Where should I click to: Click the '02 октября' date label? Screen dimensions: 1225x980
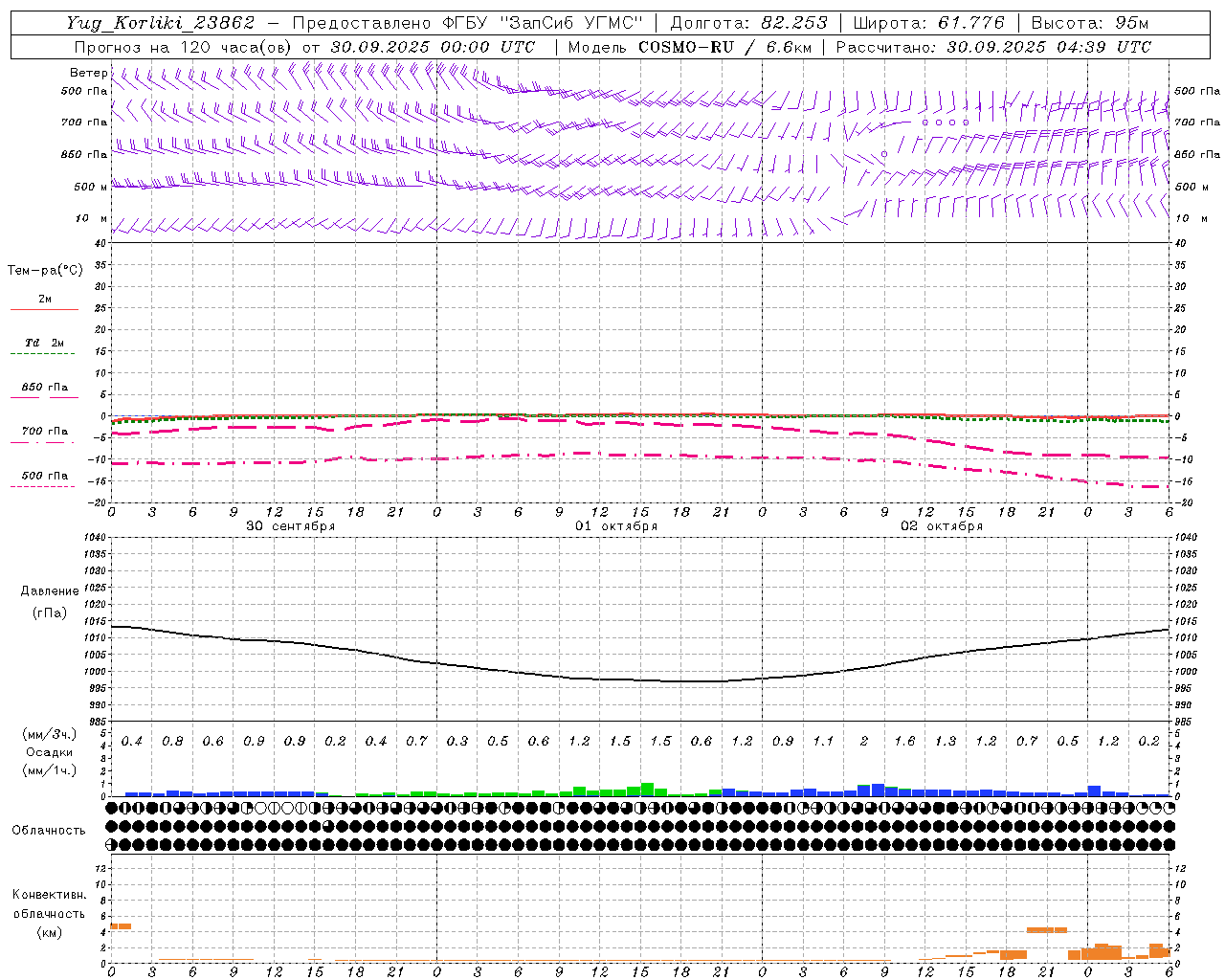coord(941,526)
